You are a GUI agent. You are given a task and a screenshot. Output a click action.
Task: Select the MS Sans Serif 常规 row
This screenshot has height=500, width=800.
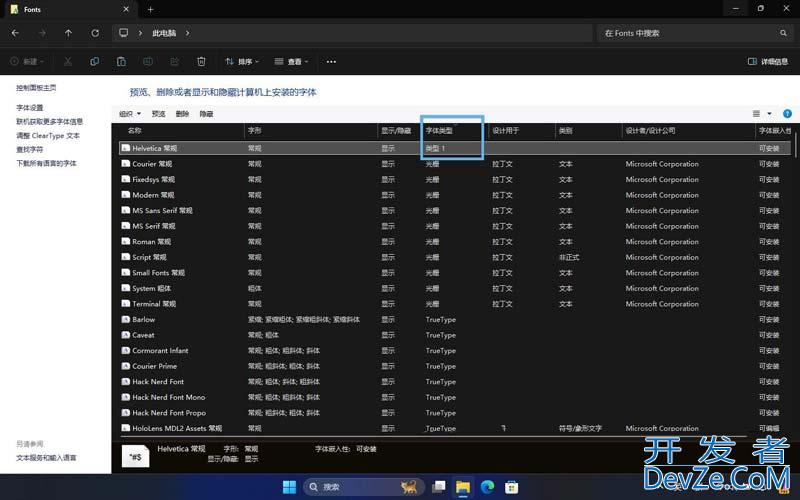455,211
